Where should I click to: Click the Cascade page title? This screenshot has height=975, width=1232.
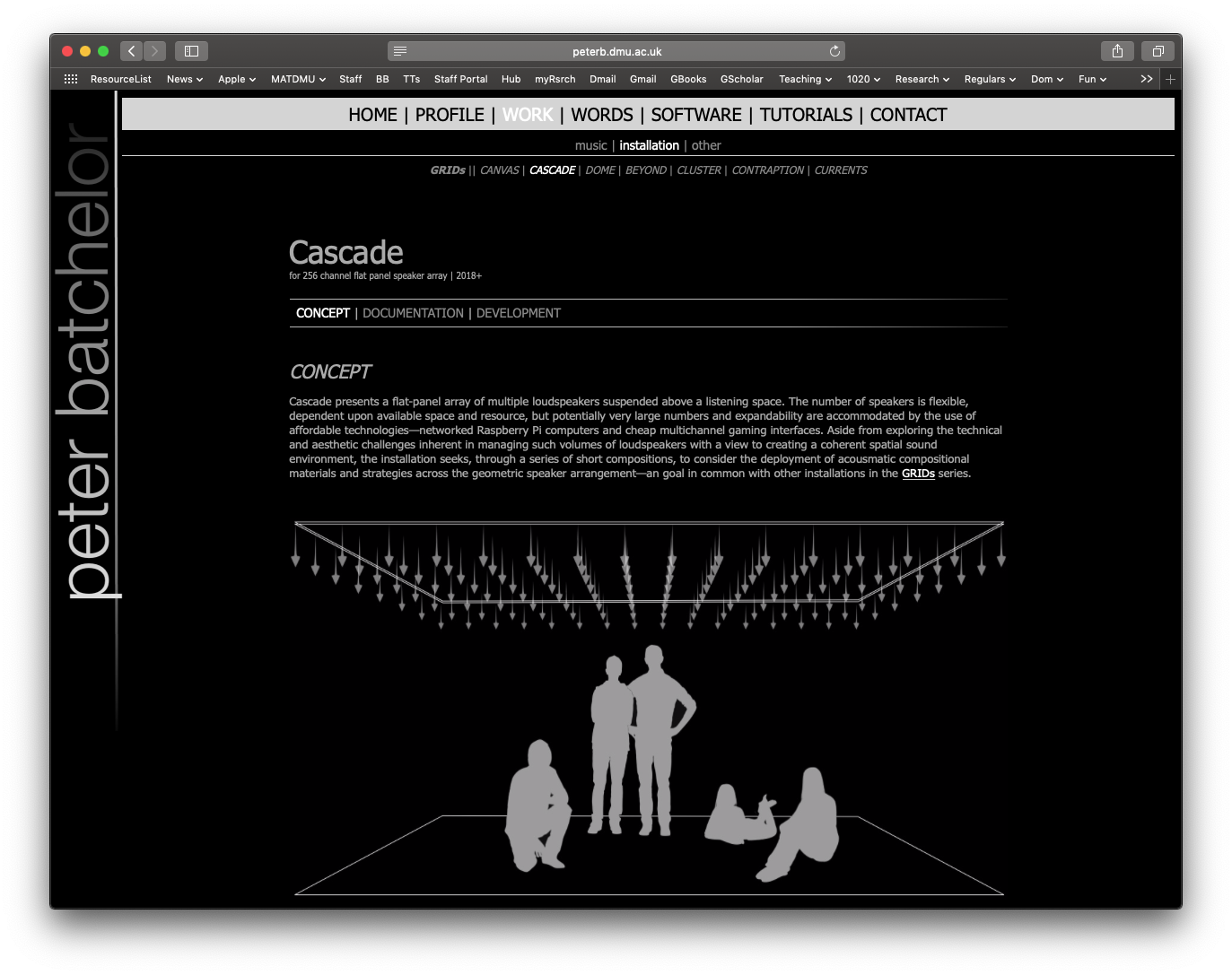[346, 253]
